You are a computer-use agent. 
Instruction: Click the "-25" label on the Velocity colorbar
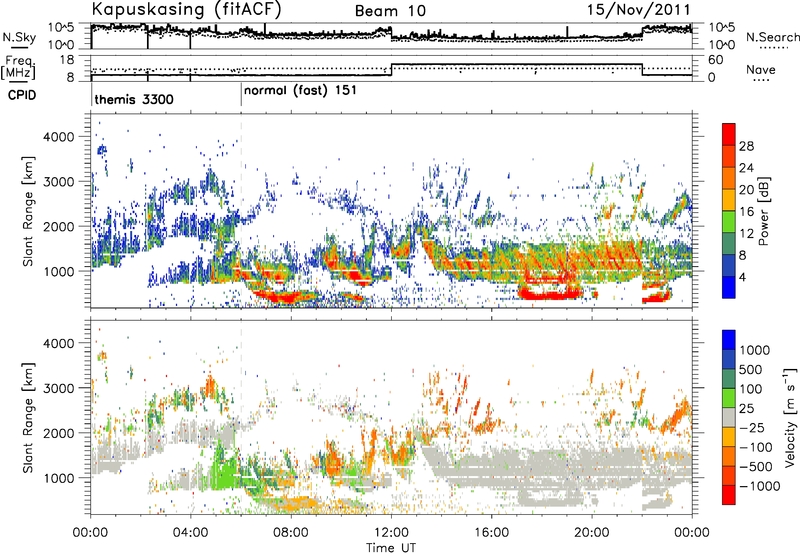pos(751,427)
